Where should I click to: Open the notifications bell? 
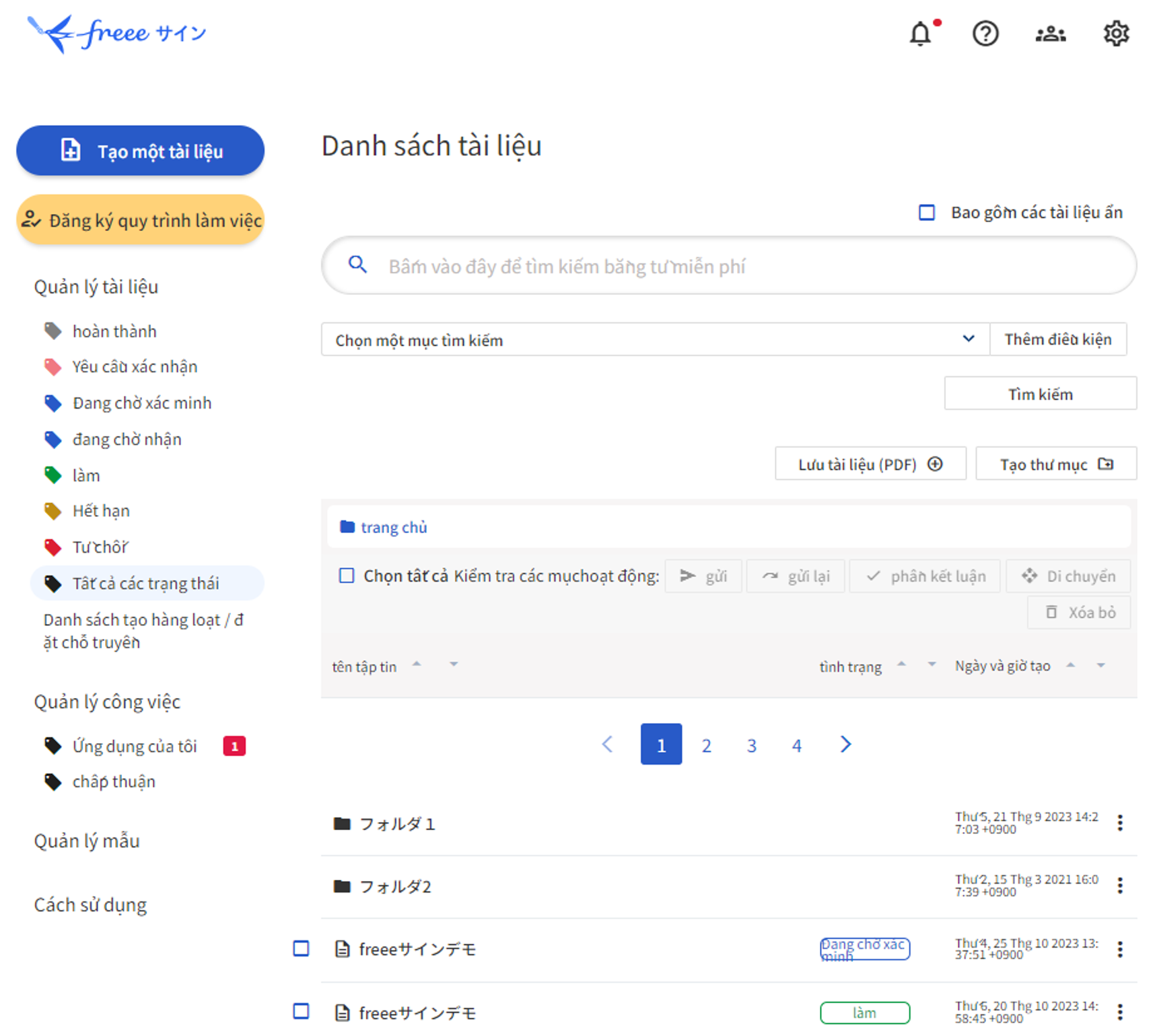click(x=920, y=34)
